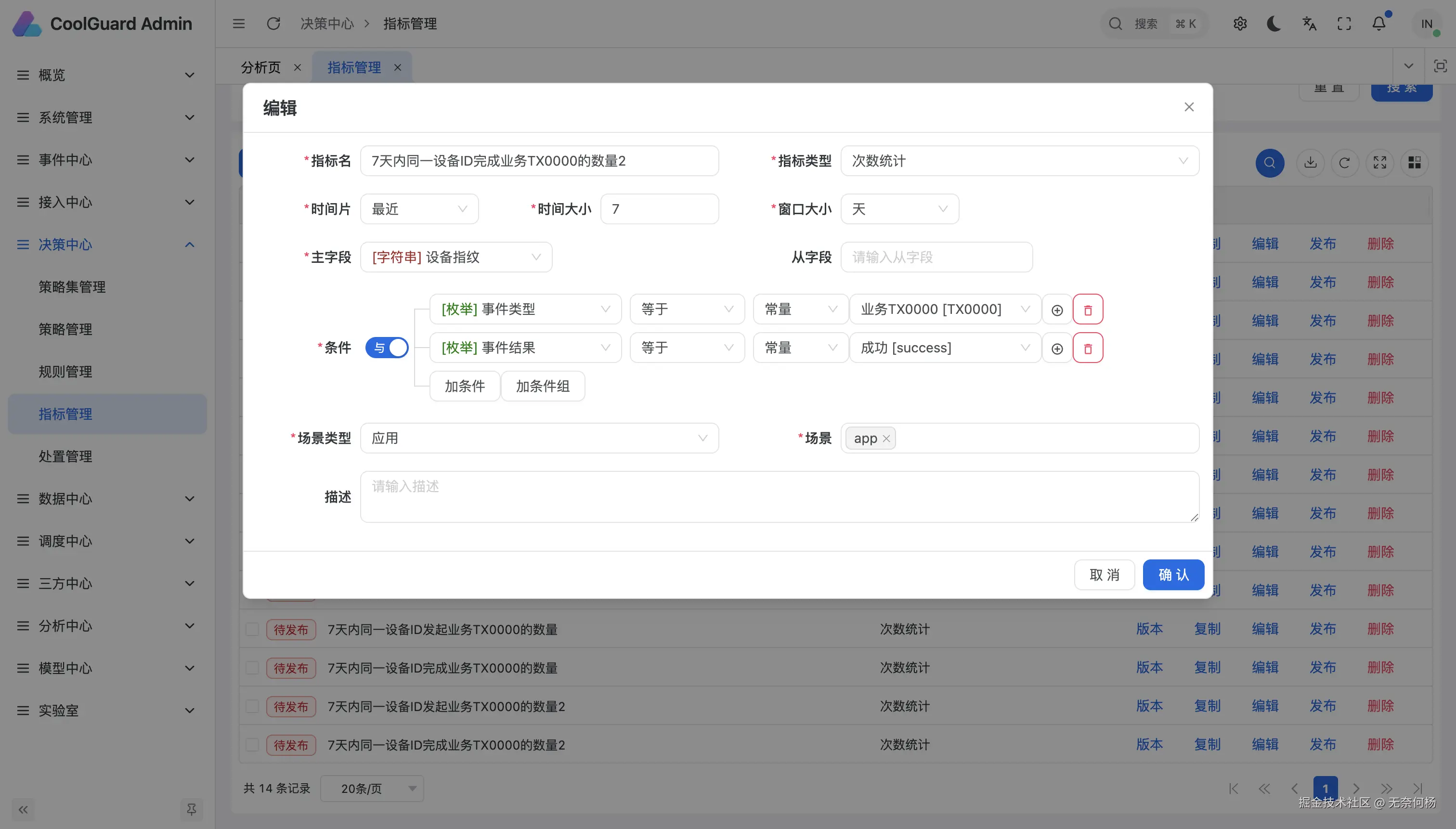Open the 指标类型 dropdown
The width and height of the screenshot is (1456, 829).
(1019, 161)
